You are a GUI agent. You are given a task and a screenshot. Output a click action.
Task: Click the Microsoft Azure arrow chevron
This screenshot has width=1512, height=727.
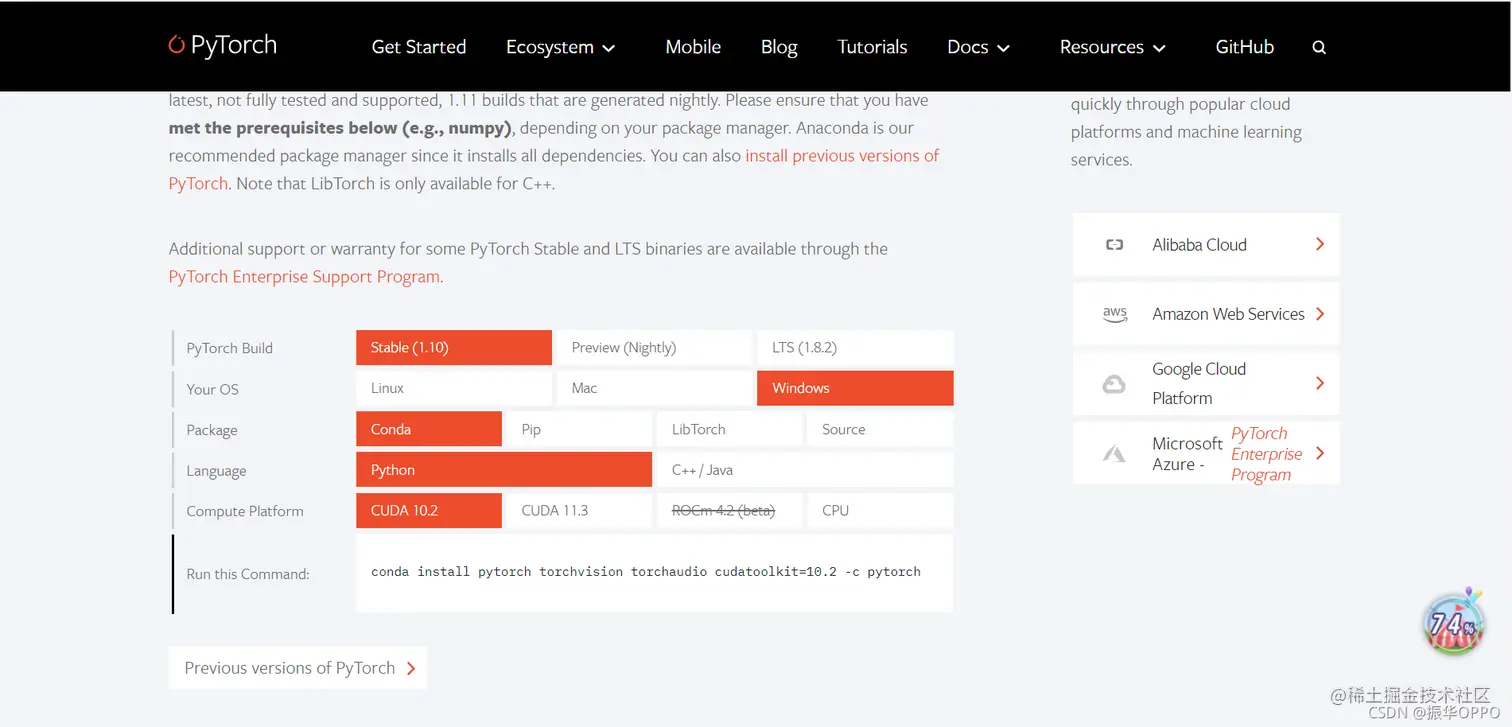click(x=1320, y=453)
